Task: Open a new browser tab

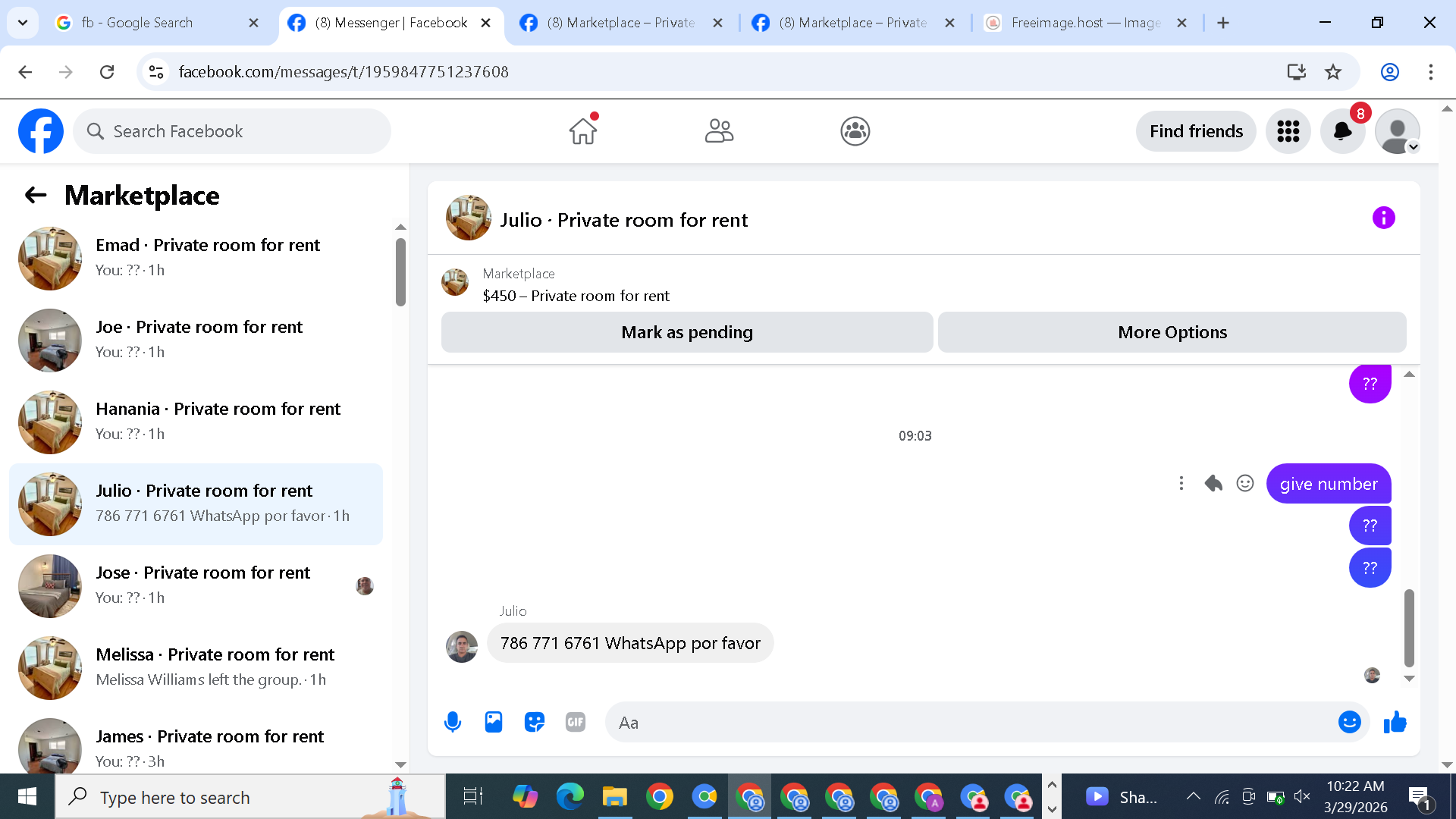Action: point(1223,23)
